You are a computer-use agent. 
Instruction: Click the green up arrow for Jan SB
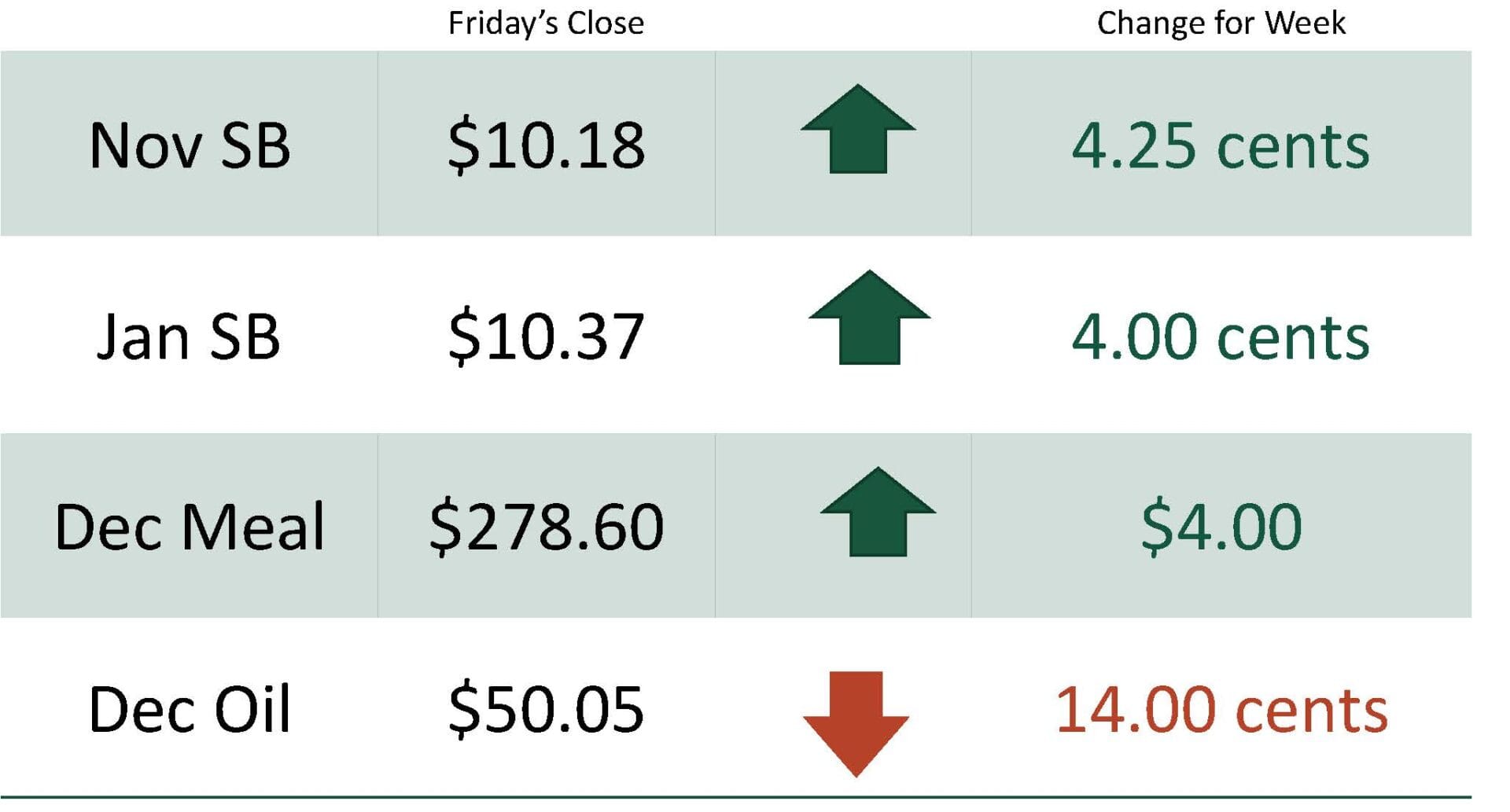click(x=869, y=319)
